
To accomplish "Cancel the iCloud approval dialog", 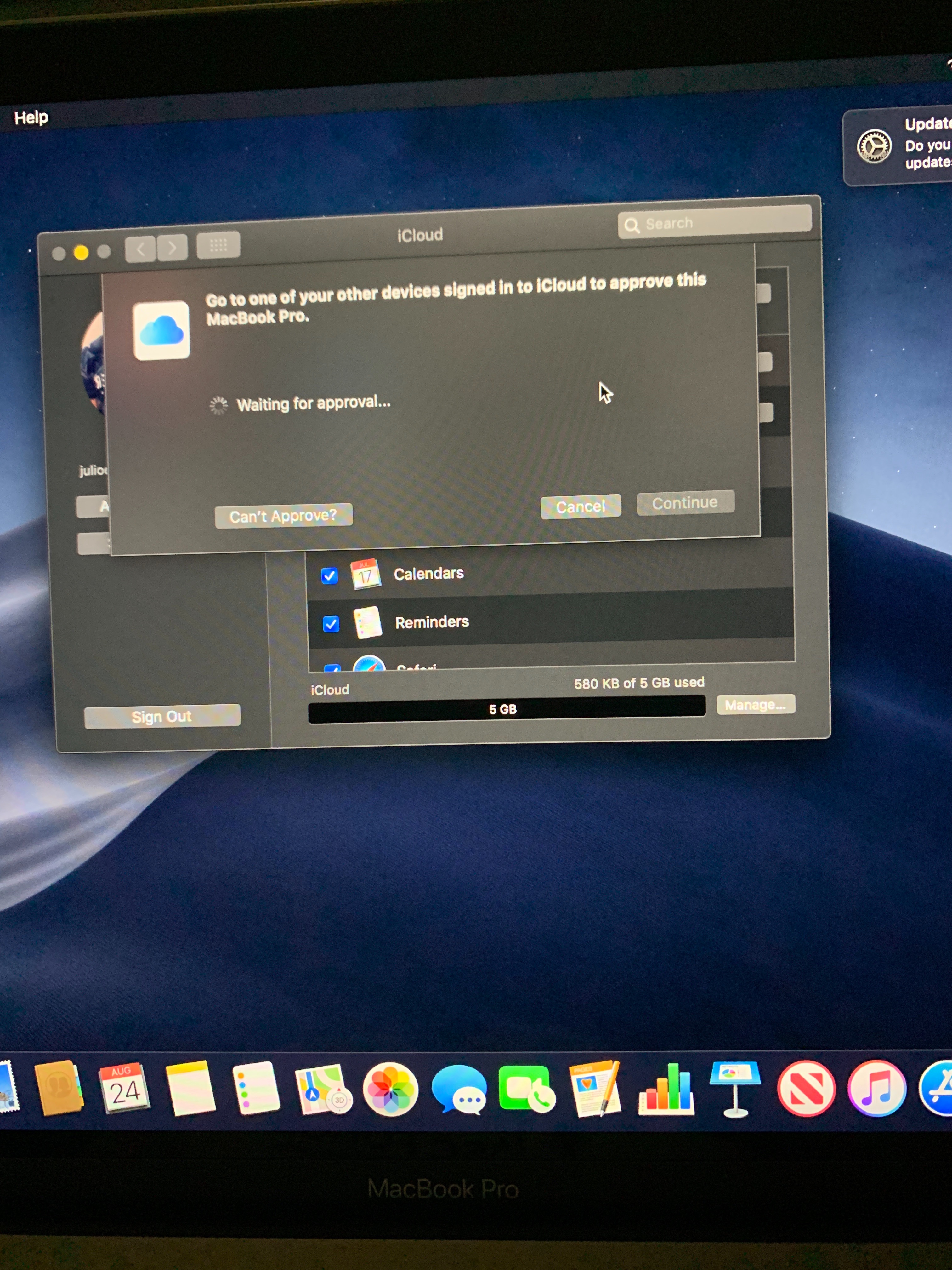I will [580, 506].
